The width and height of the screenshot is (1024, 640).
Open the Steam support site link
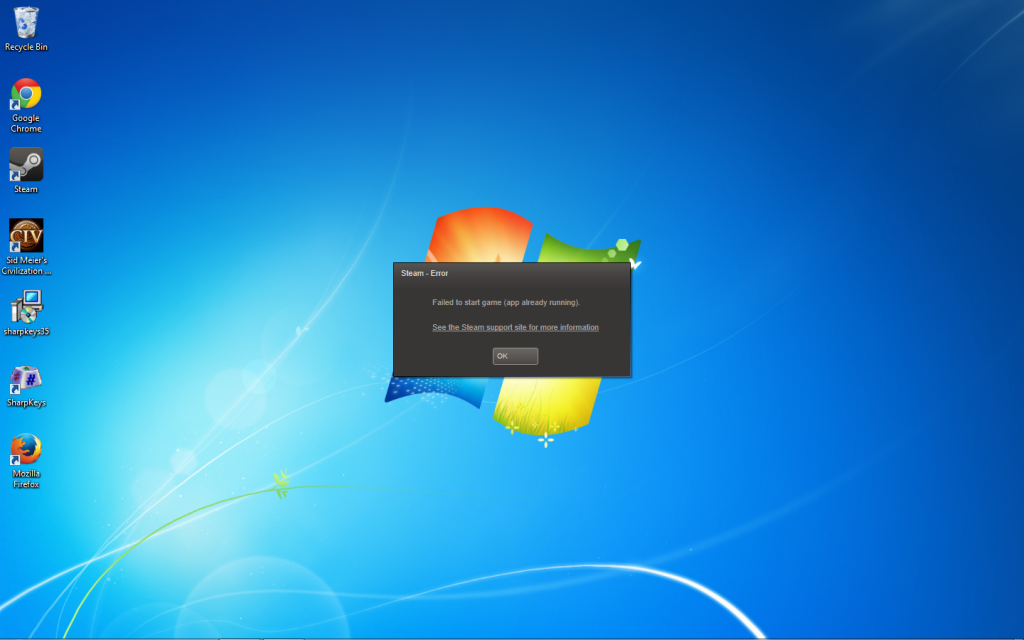(515, 327)
